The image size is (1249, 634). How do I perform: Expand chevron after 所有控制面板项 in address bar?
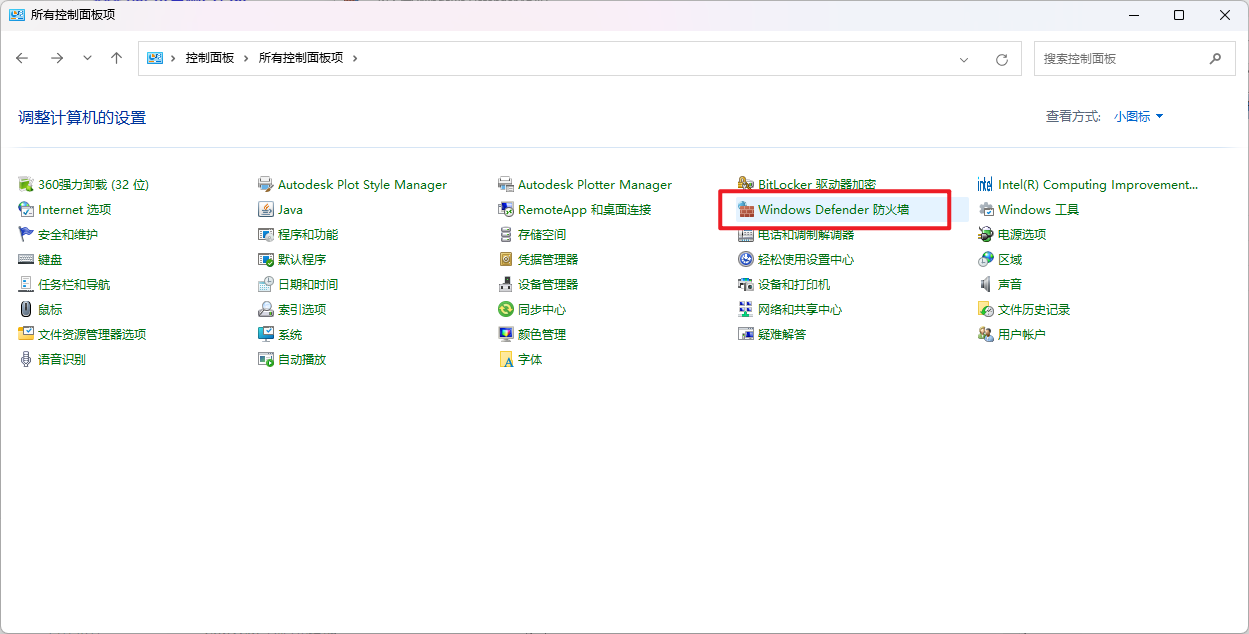pyautogui.click(x=354, y=58)
